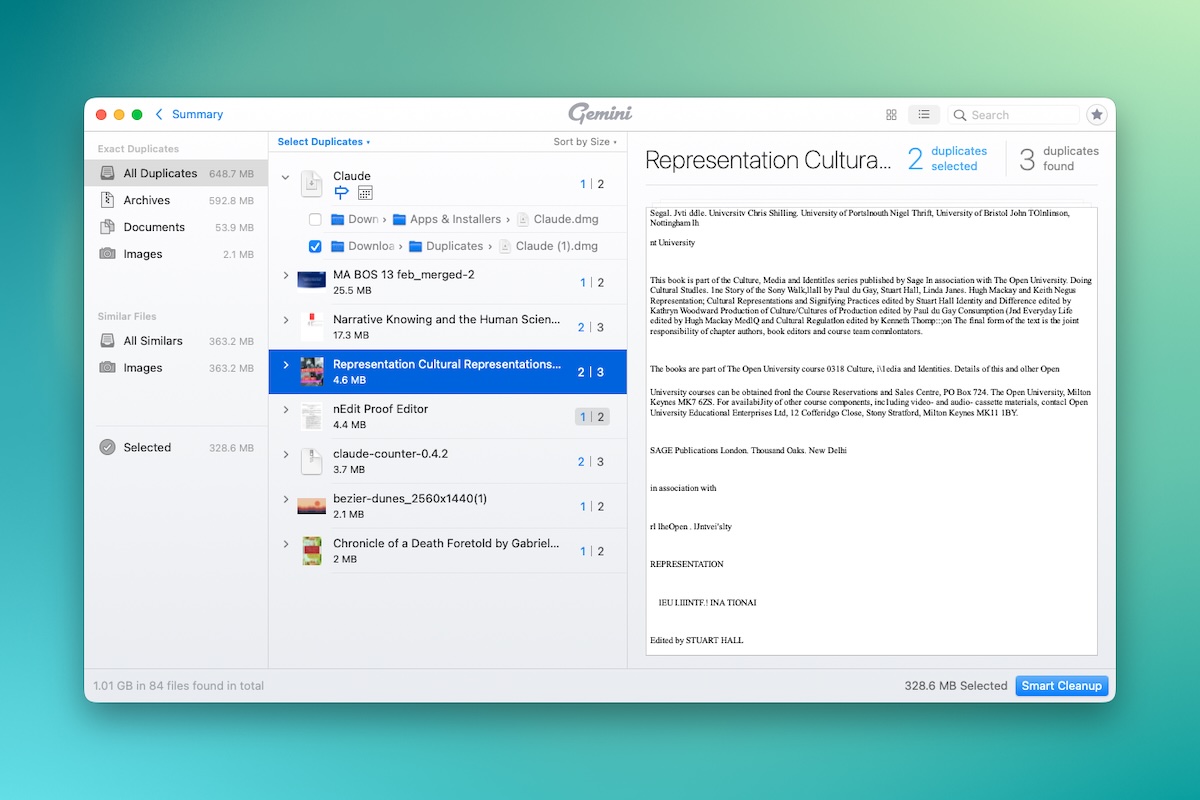Show the Selected files list
Screen dimensions: 1200x800
tap(176, 447)
